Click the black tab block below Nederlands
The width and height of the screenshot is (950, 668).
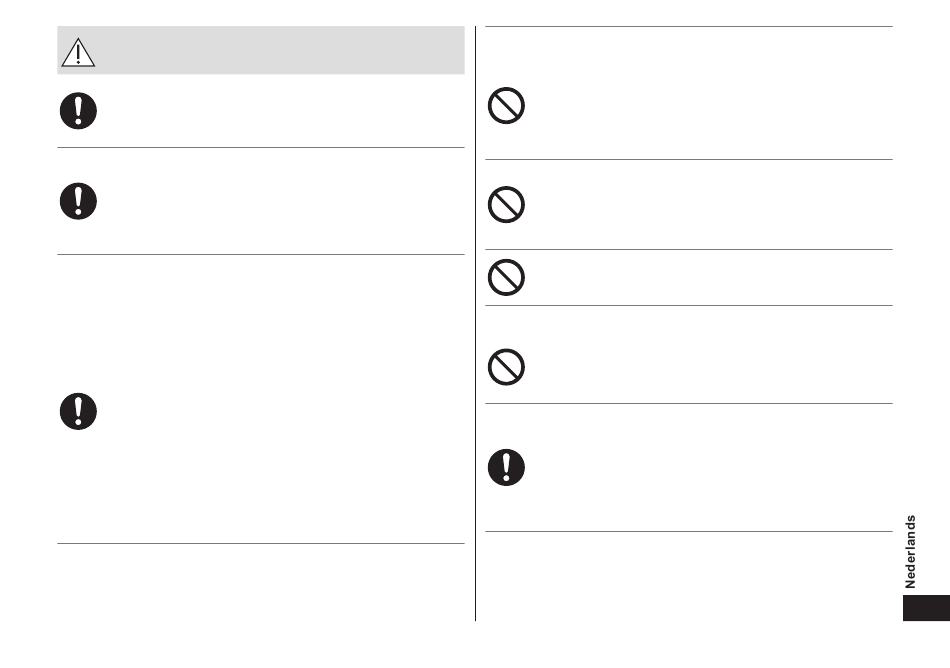pyautogui.click(x=926, y=608)
